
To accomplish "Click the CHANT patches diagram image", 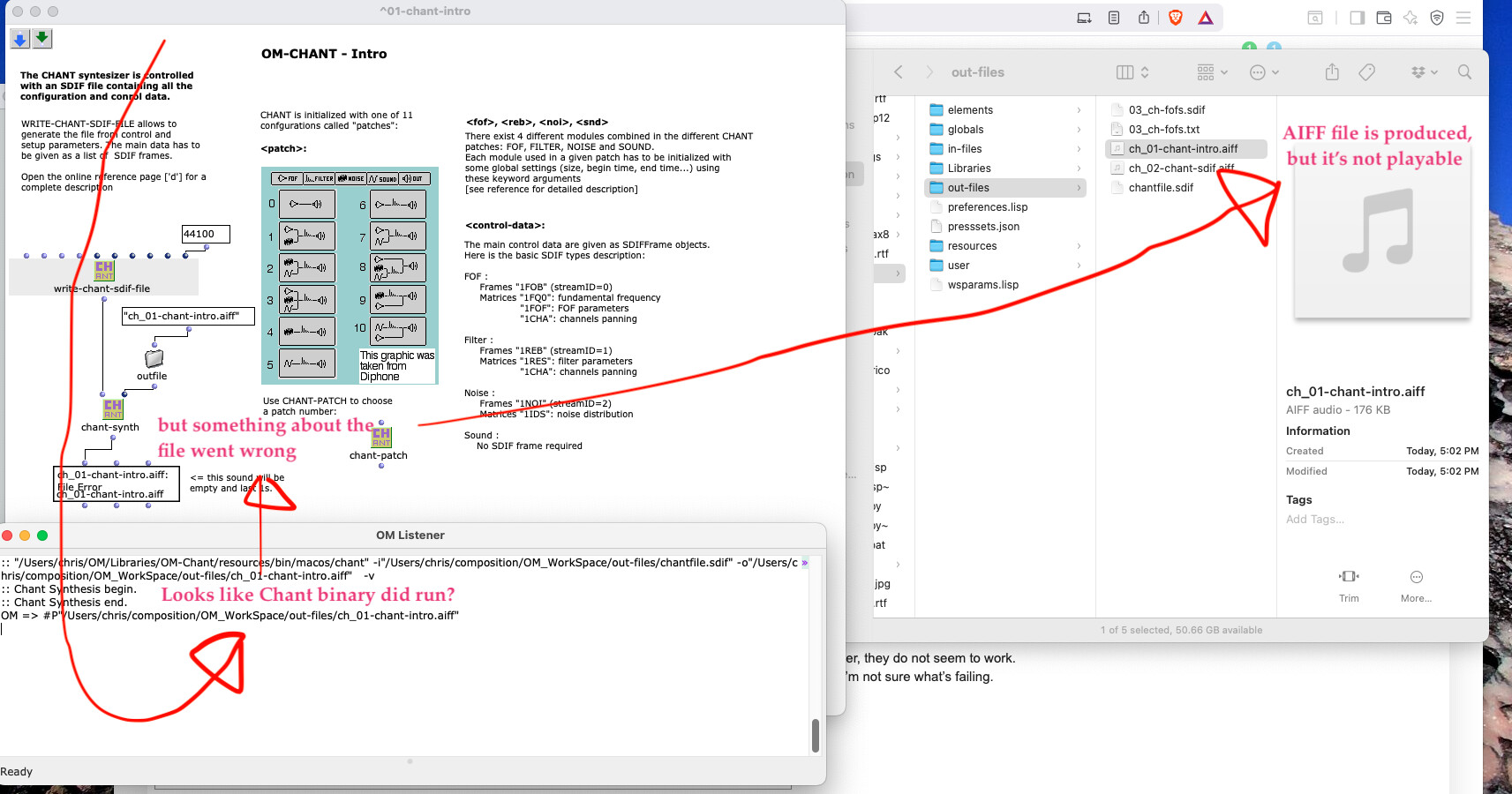I will point(350,275).
